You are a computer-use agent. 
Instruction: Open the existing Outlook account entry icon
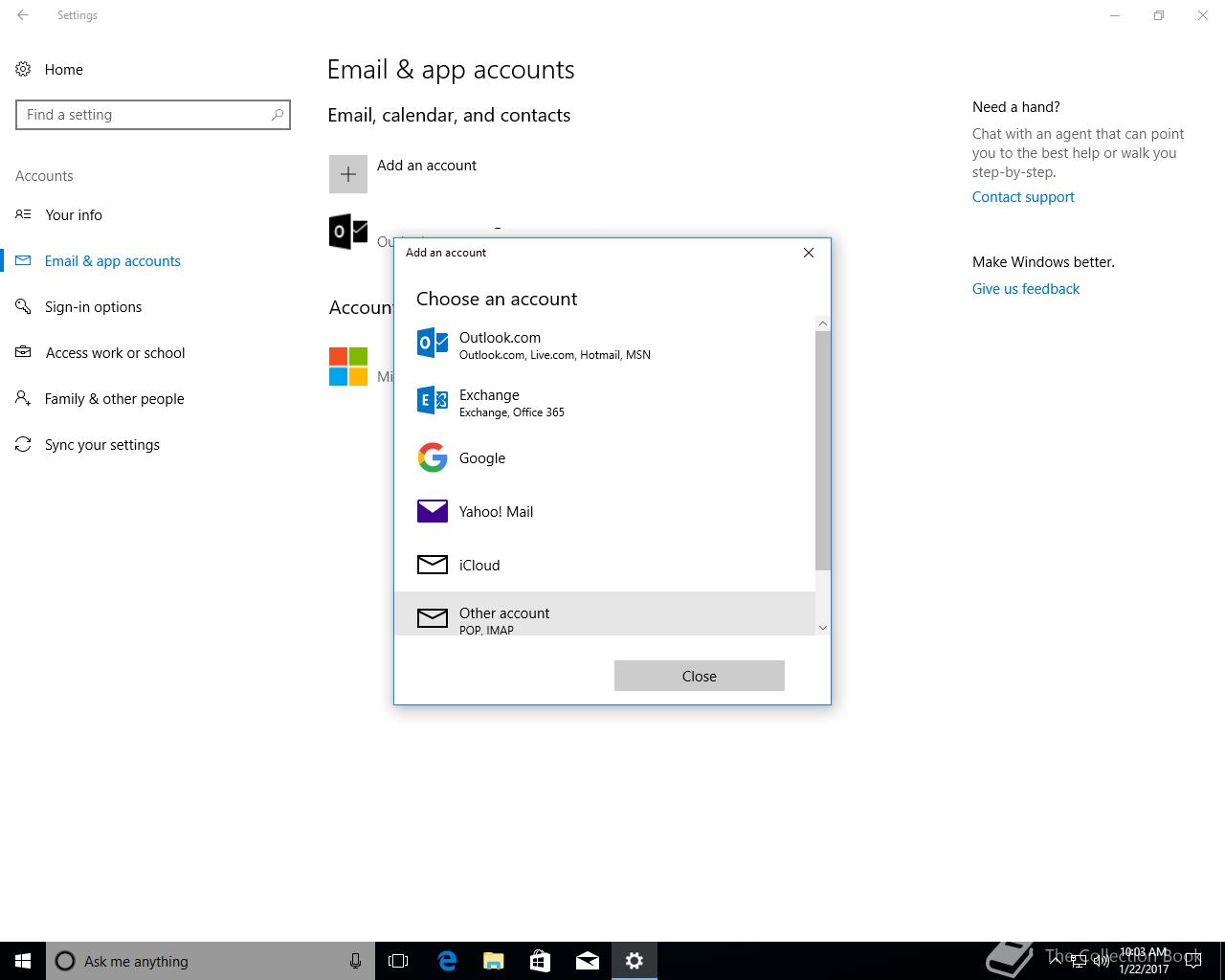click(x=348, y=232)
